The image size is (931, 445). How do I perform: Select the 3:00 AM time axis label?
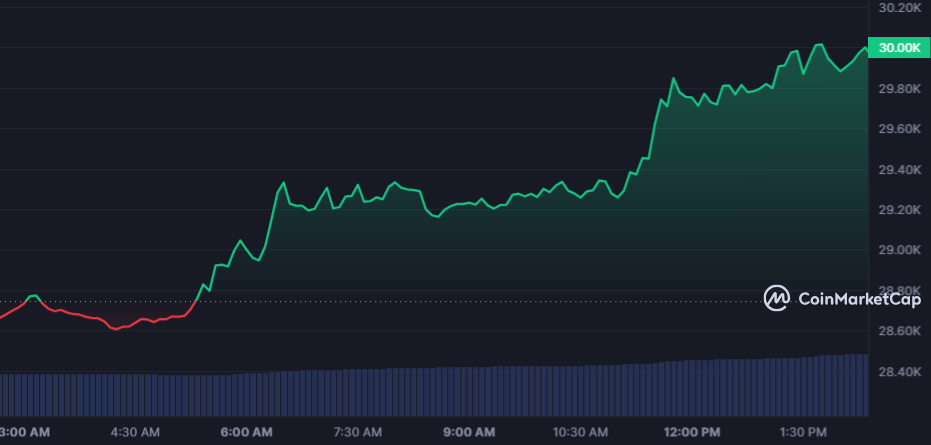click(x=24, y=432)
